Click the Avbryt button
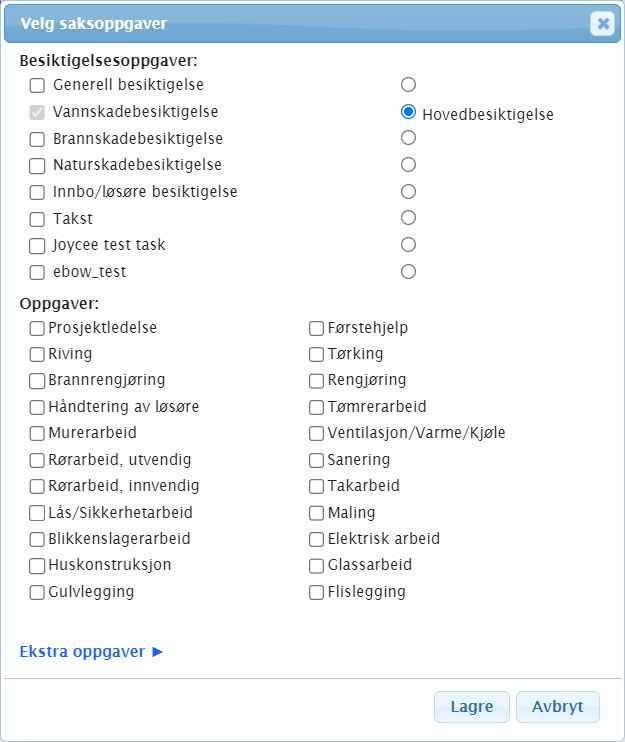625x742 pixels. coord(558,707)
